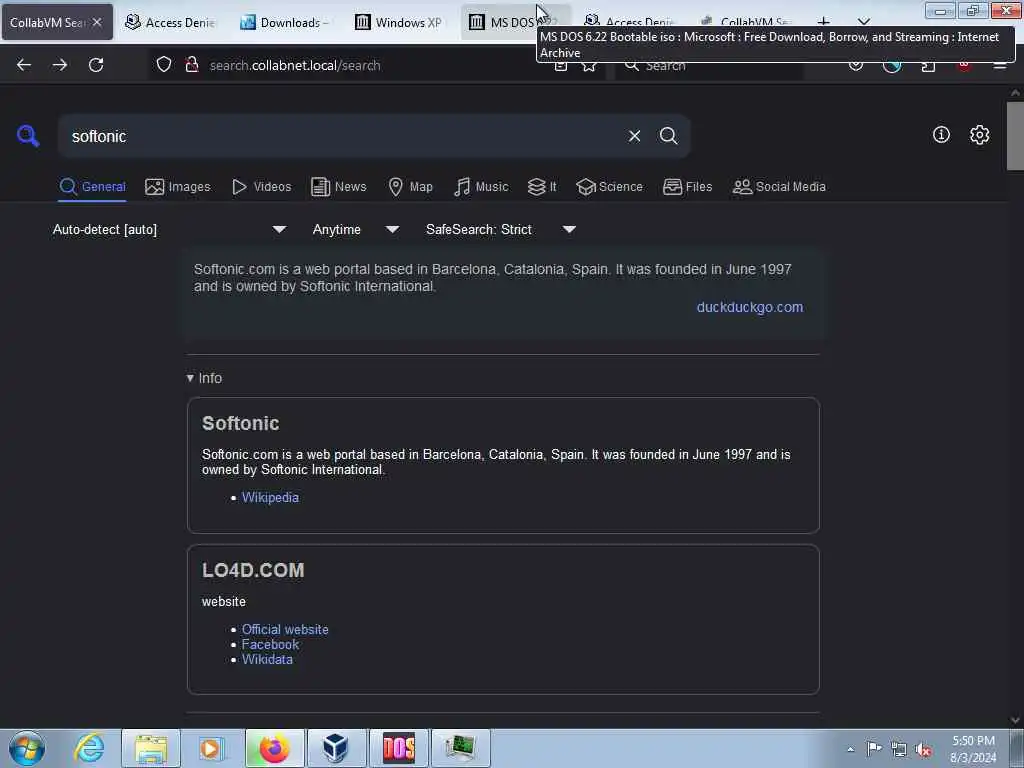Select the Music search category

click(x=481, y=187)
